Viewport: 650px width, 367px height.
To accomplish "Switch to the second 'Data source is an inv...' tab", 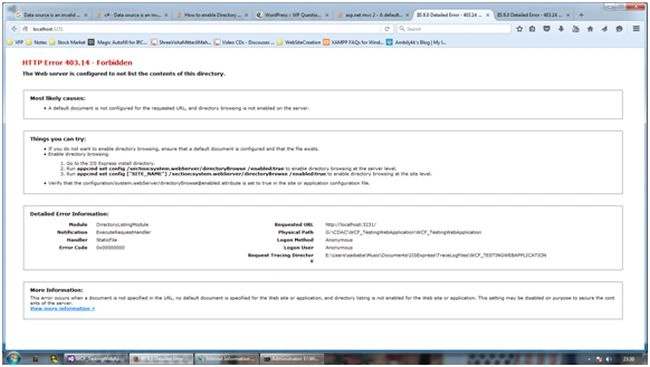I will tap(131, 15).
